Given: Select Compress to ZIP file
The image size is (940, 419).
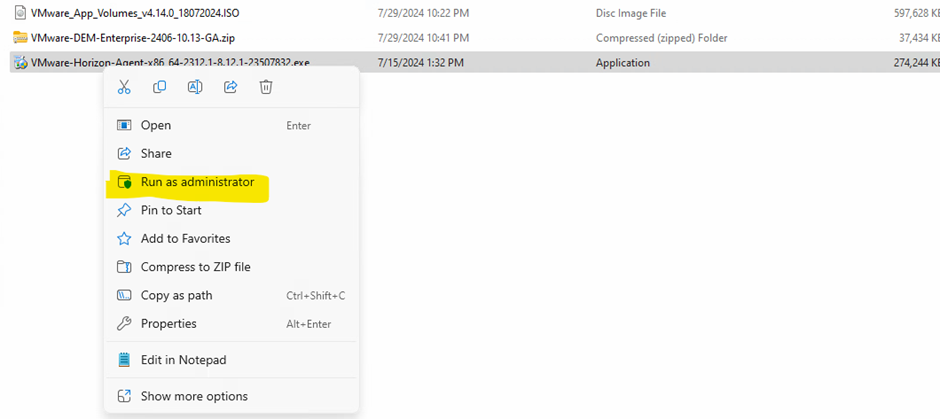Looking at the screenshot, I should coord(195,267).
